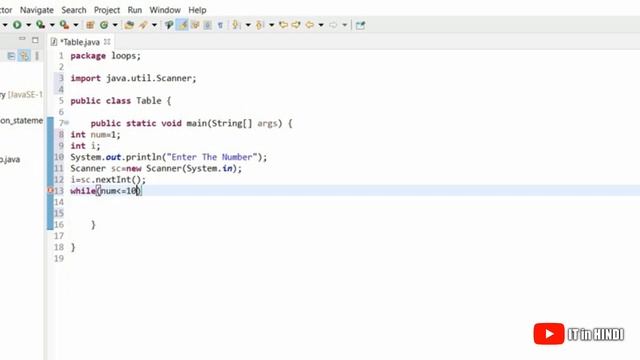Open the Run menu
Viewport: 640px width, 360px height.
[135, 10]
